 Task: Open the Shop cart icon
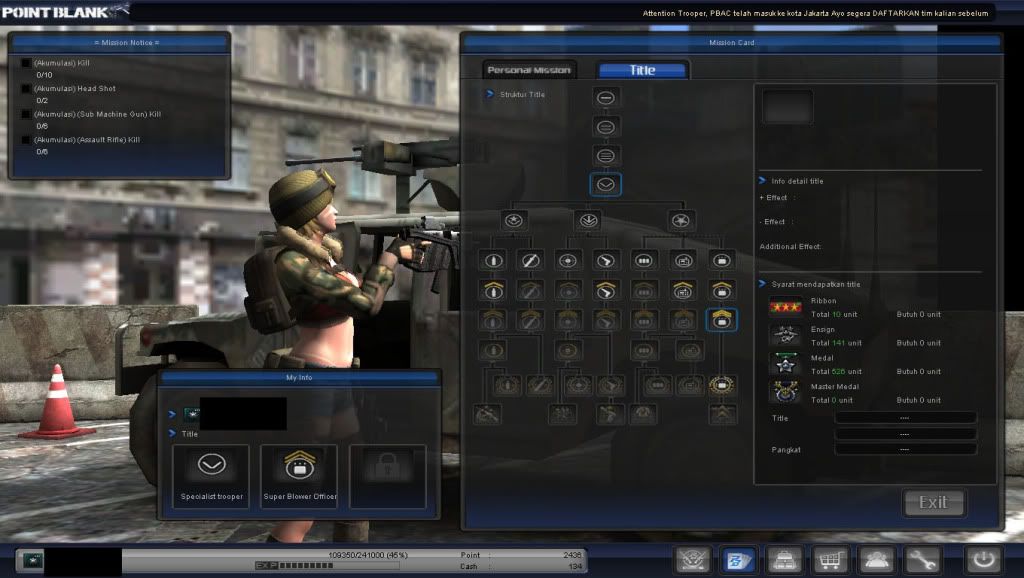[x=829, y=560]
